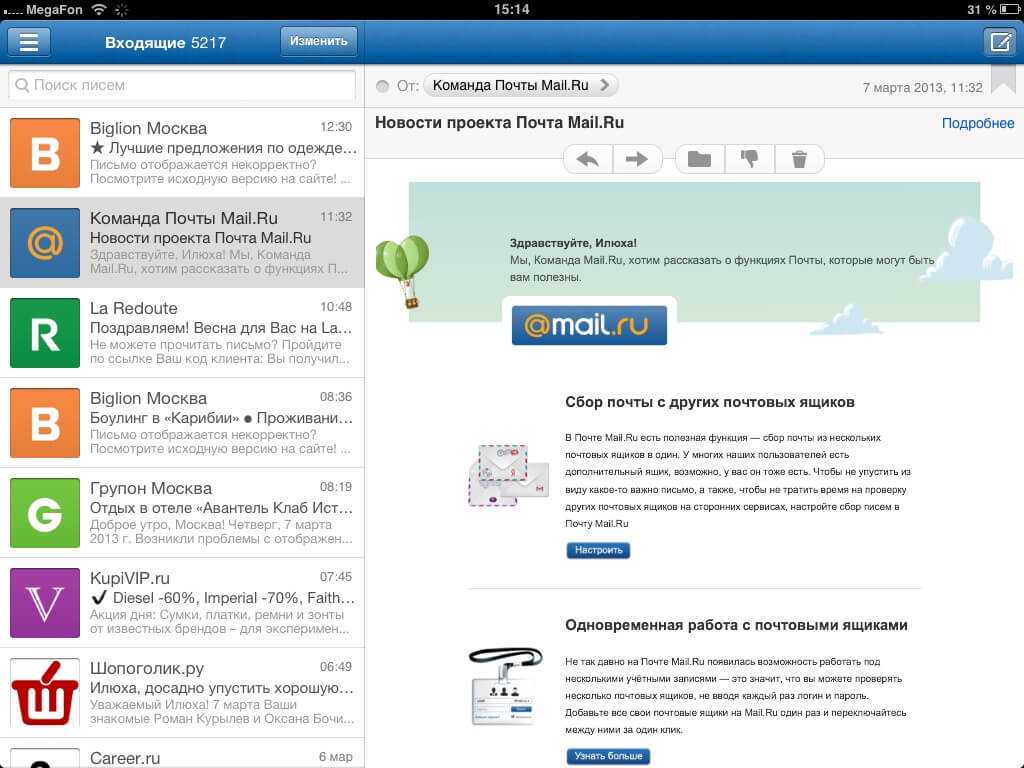Open Career.ru email from 6 мар
Screen dimensions: 1024x768
(182, 754)
